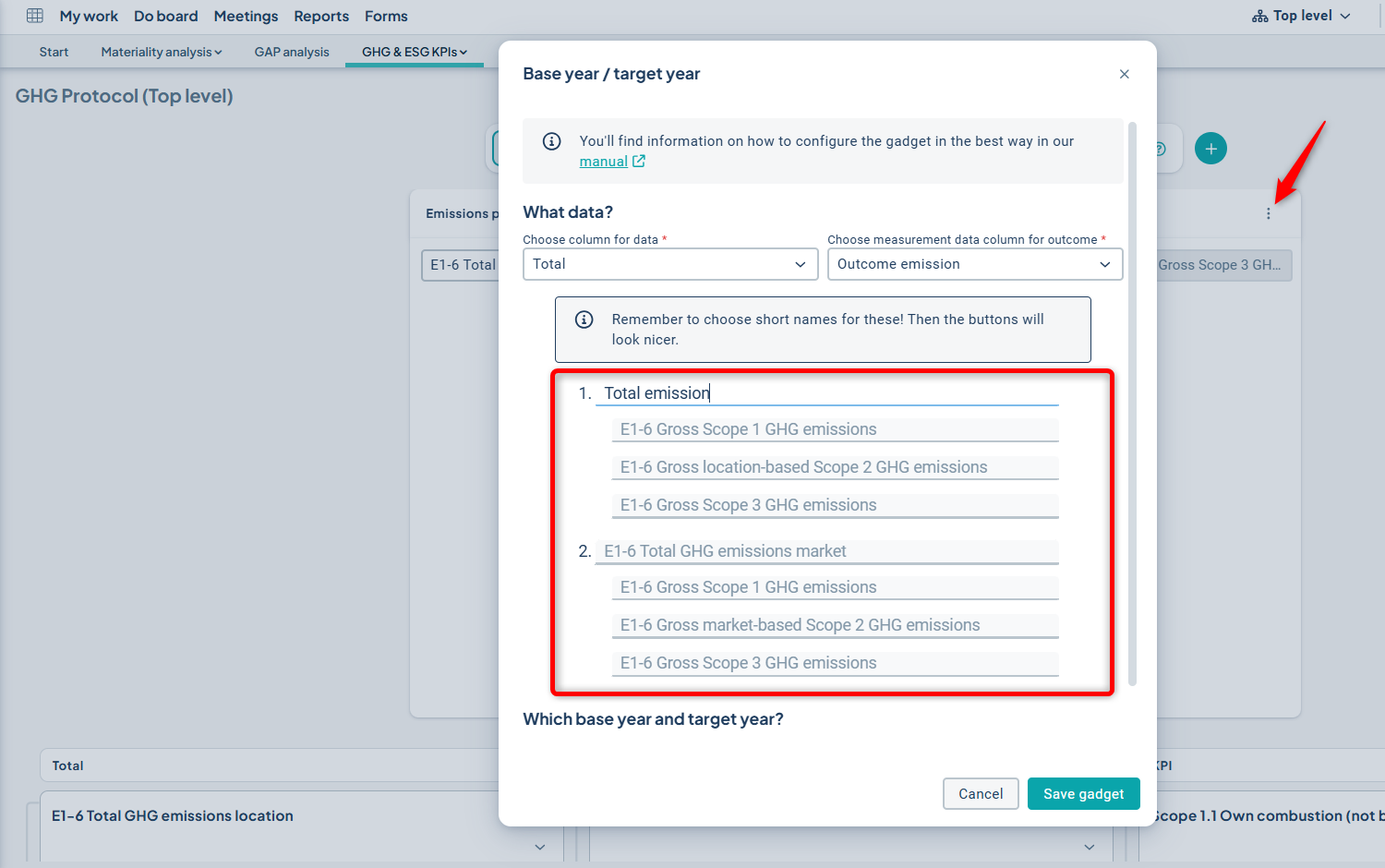This screenshot has height=868, width=1385.
Task: Go to Do board
Action: 165,16
